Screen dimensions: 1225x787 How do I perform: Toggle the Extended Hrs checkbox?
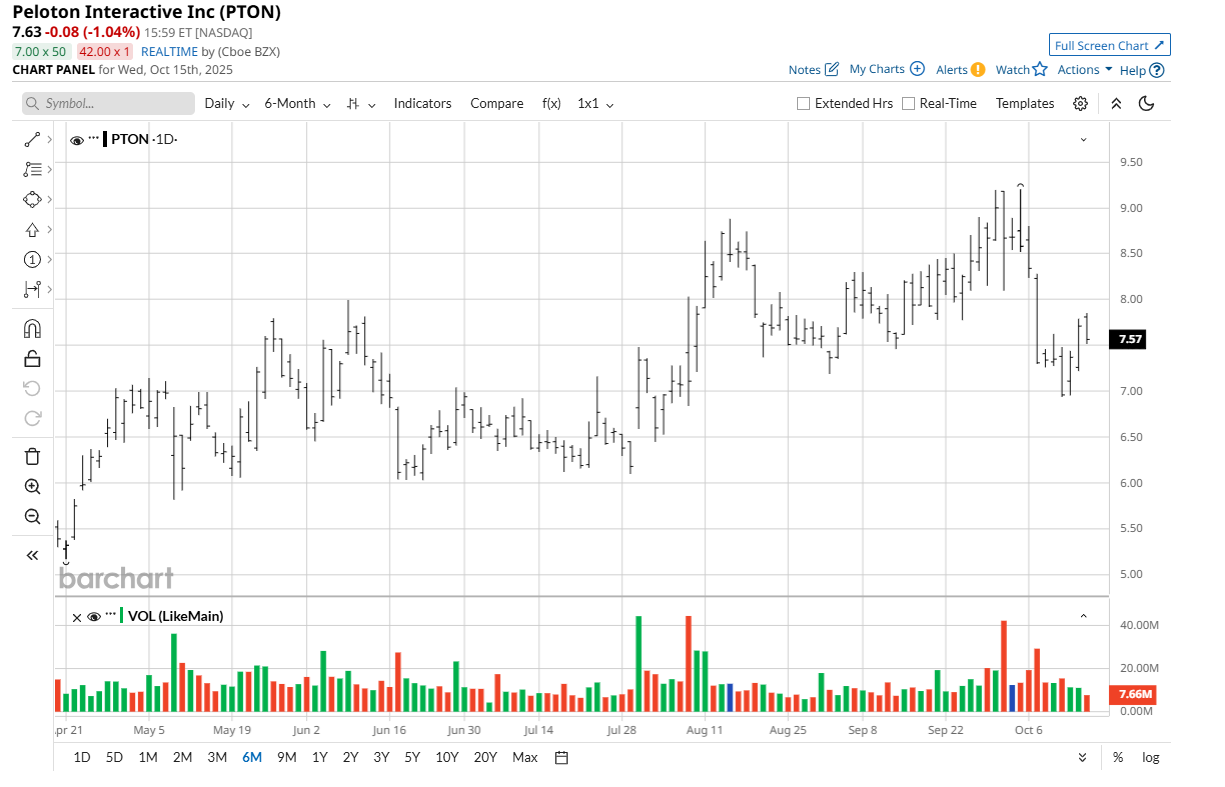point(803,103)
